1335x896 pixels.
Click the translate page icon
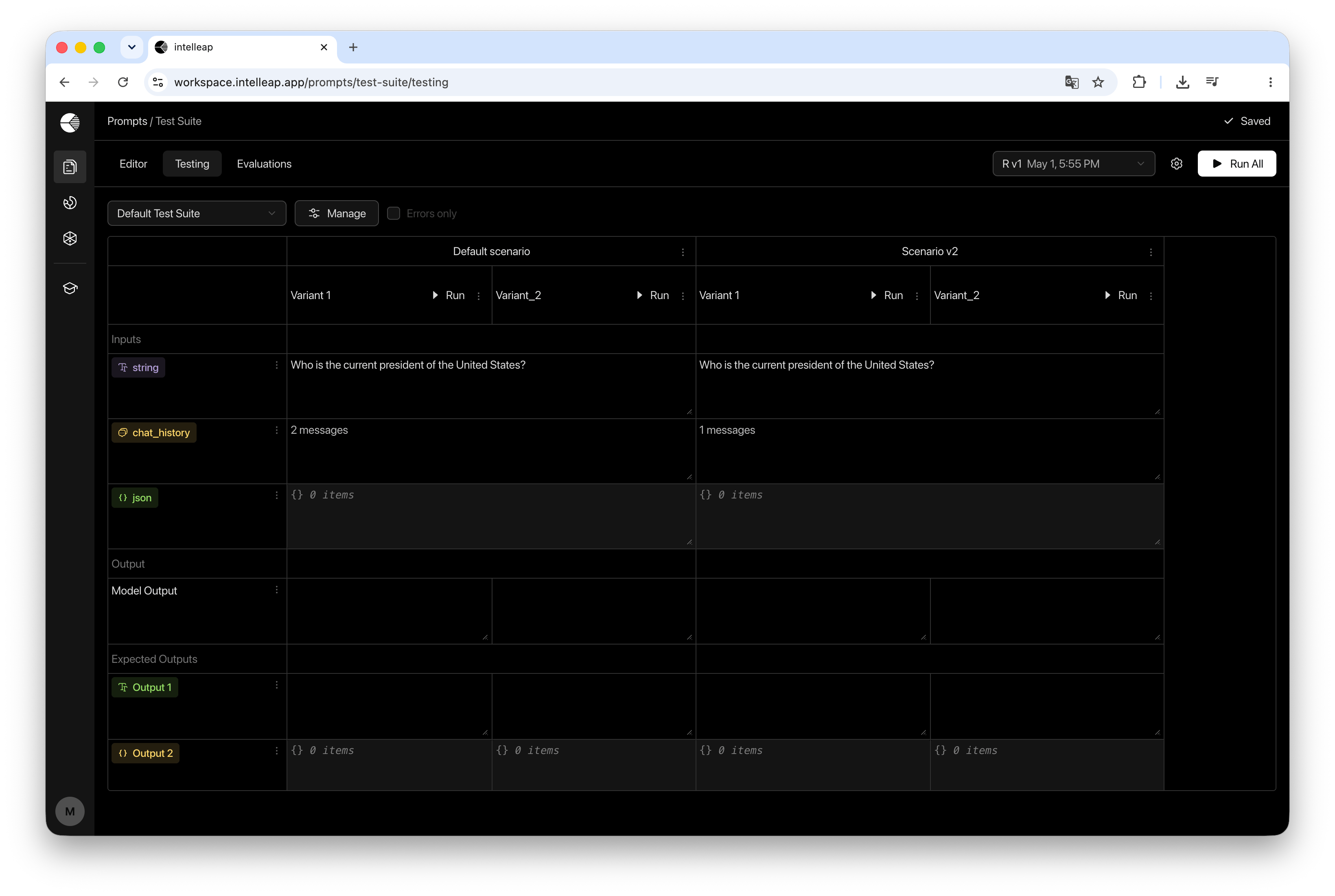(x=1072, y=82)
